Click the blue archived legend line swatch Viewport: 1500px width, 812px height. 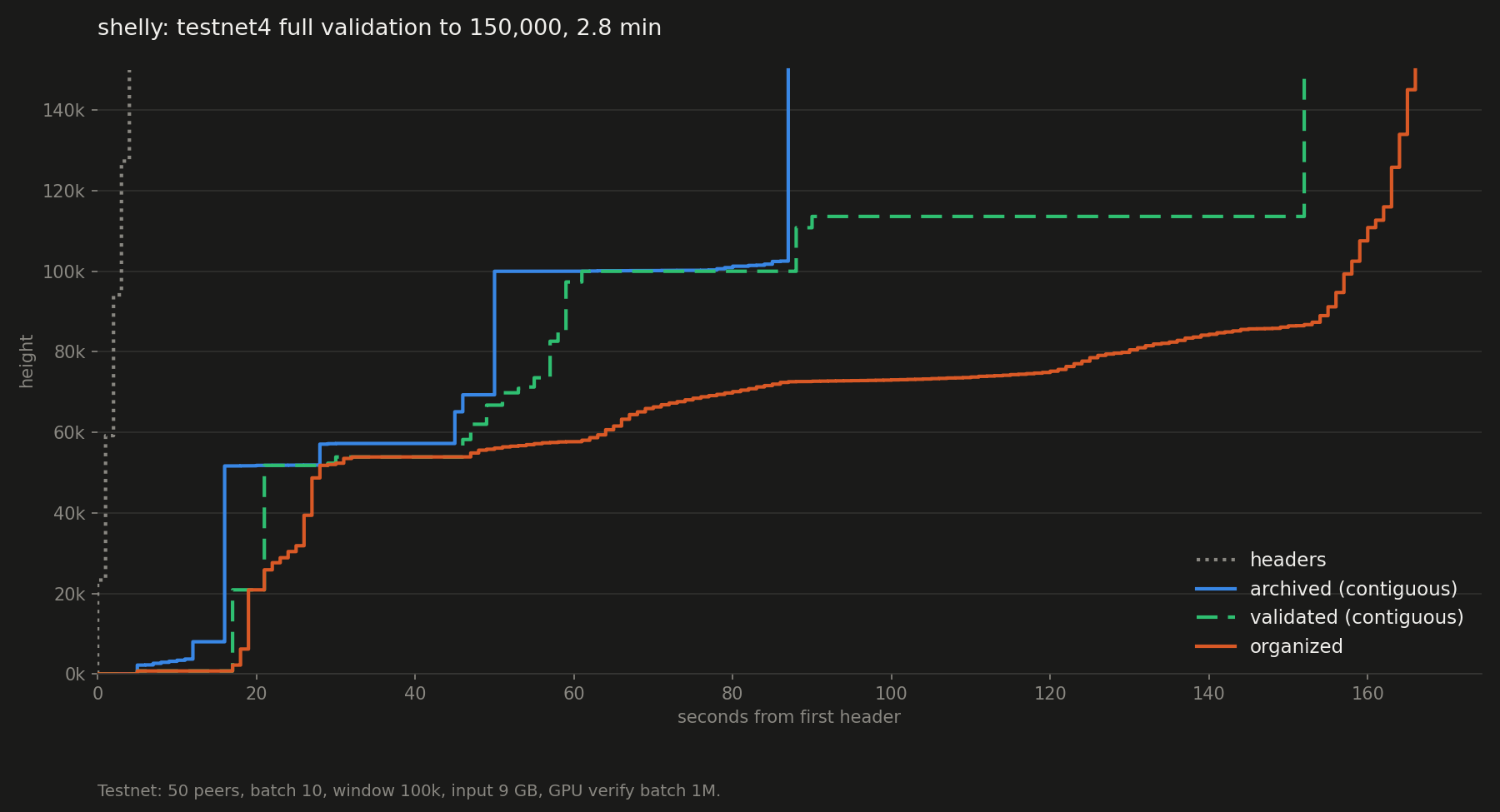click(x=1216, y=589)
